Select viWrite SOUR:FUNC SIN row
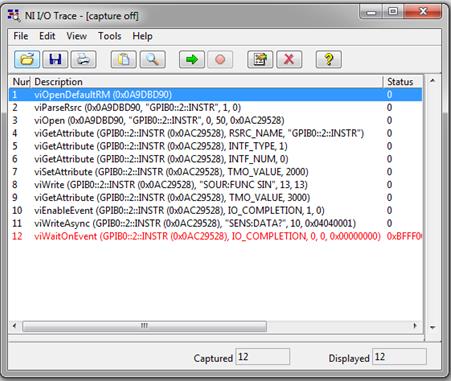Image resolution: width=451 pixels, height=381 pixels. tap(216, 185)
